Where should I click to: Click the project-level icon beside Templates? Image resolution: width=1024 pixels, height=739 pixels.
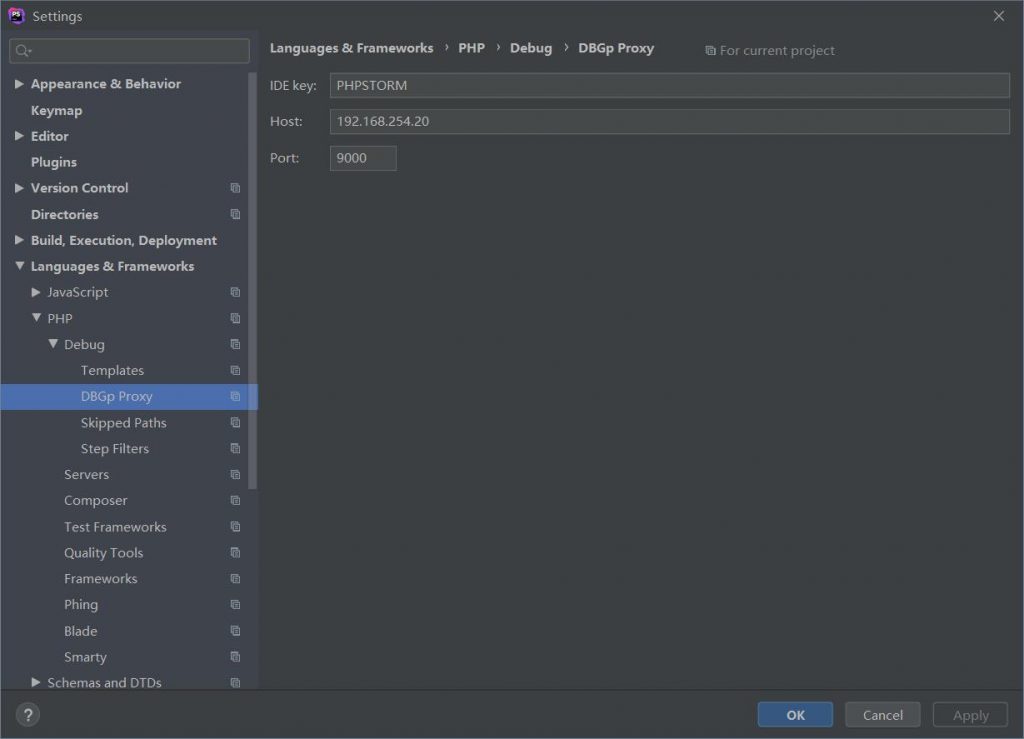(235, 371)
